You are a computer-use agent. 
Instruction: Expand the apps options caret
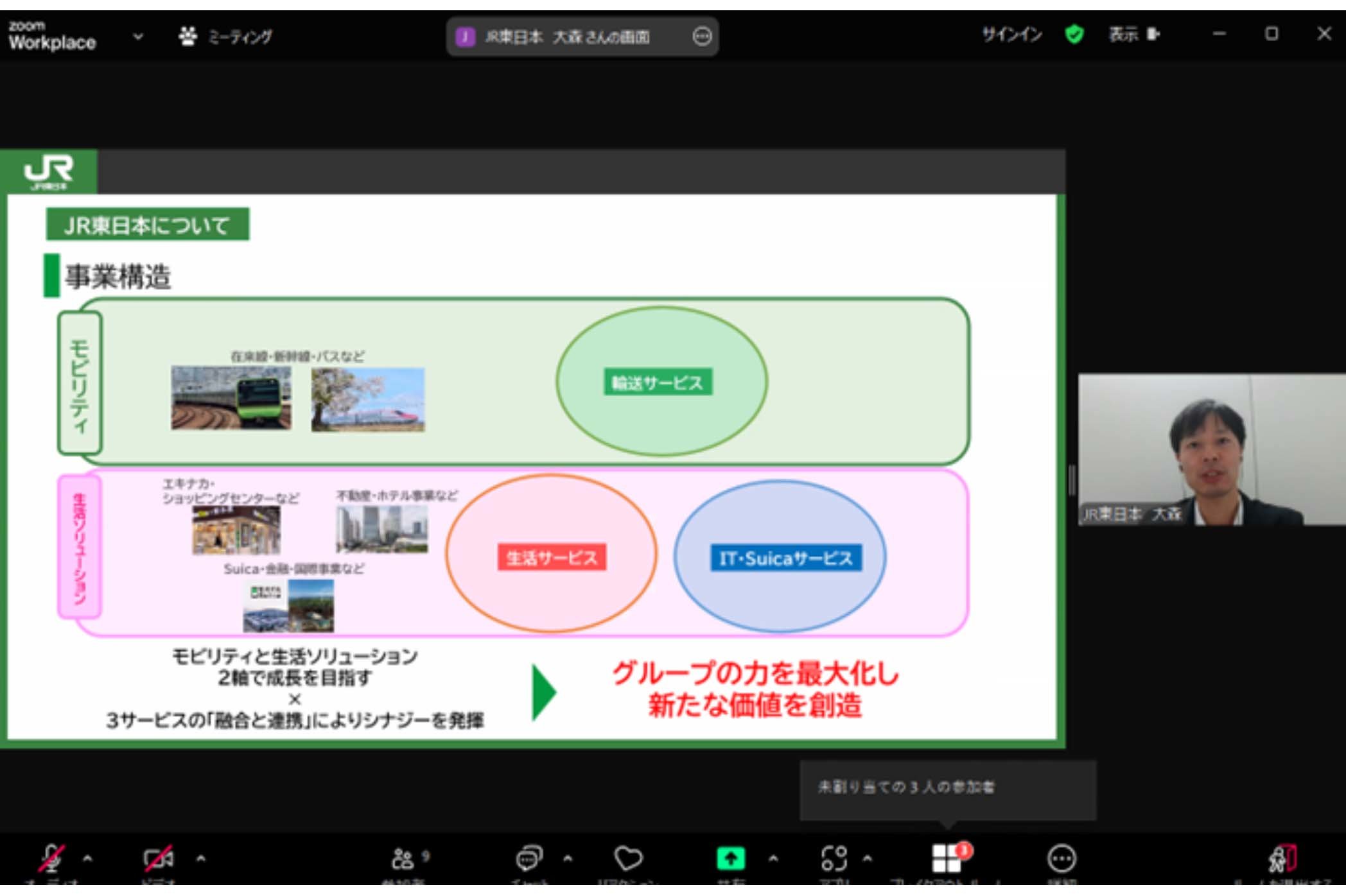(x=868, y=858)
